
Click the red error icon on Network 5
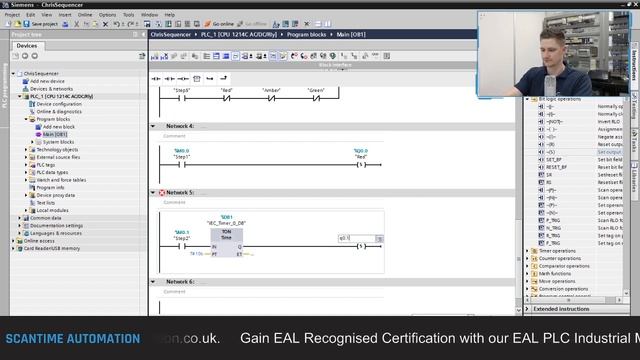tap(162, 193)
